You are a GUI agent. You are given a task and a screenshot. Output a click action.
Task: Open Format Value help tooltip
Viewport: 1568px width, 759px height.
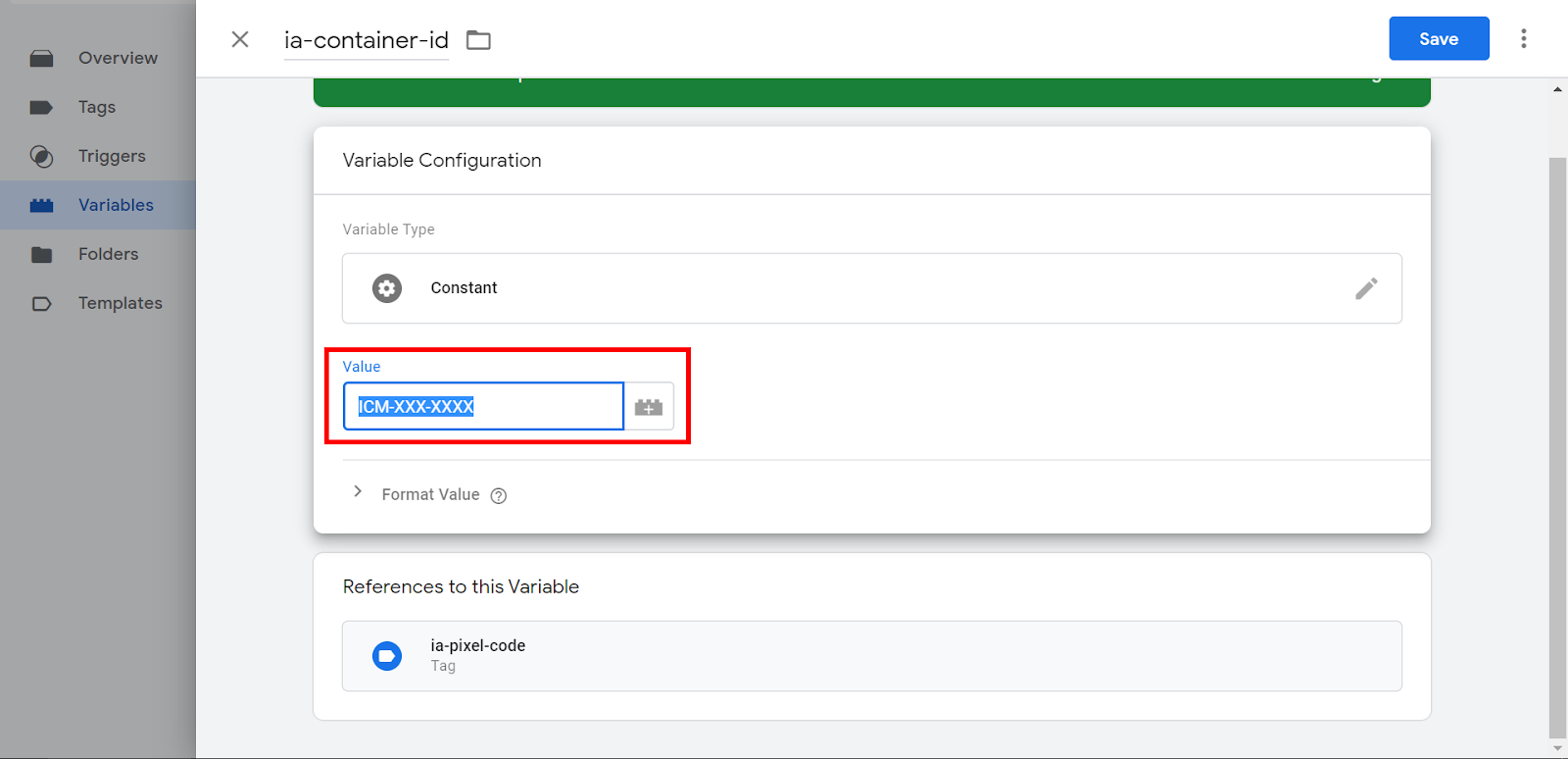click(499, 496)
